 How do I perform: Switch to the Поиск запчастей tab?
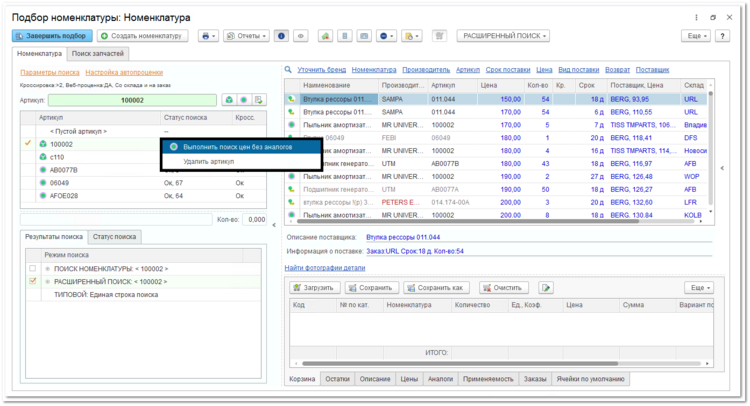click(98, 54)
